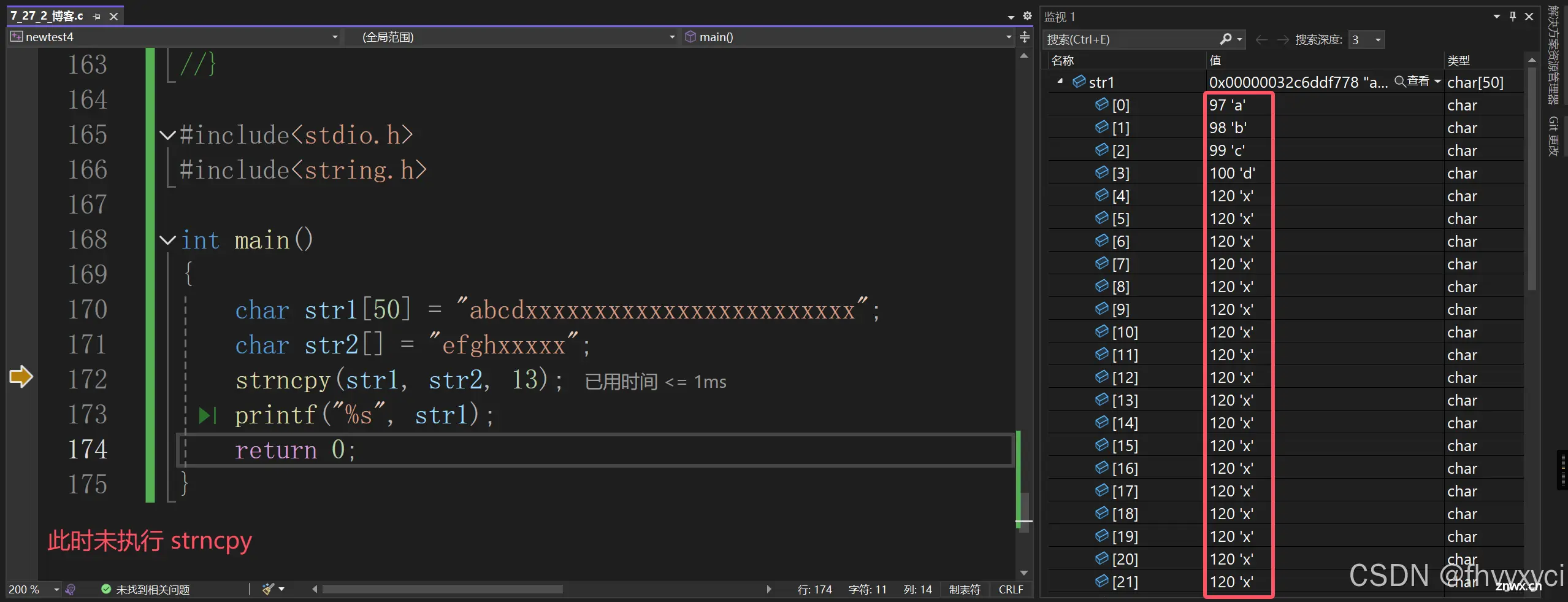Click editor vertical scroll up arrow
The image size is (1568, 602).
point(1023,56)
